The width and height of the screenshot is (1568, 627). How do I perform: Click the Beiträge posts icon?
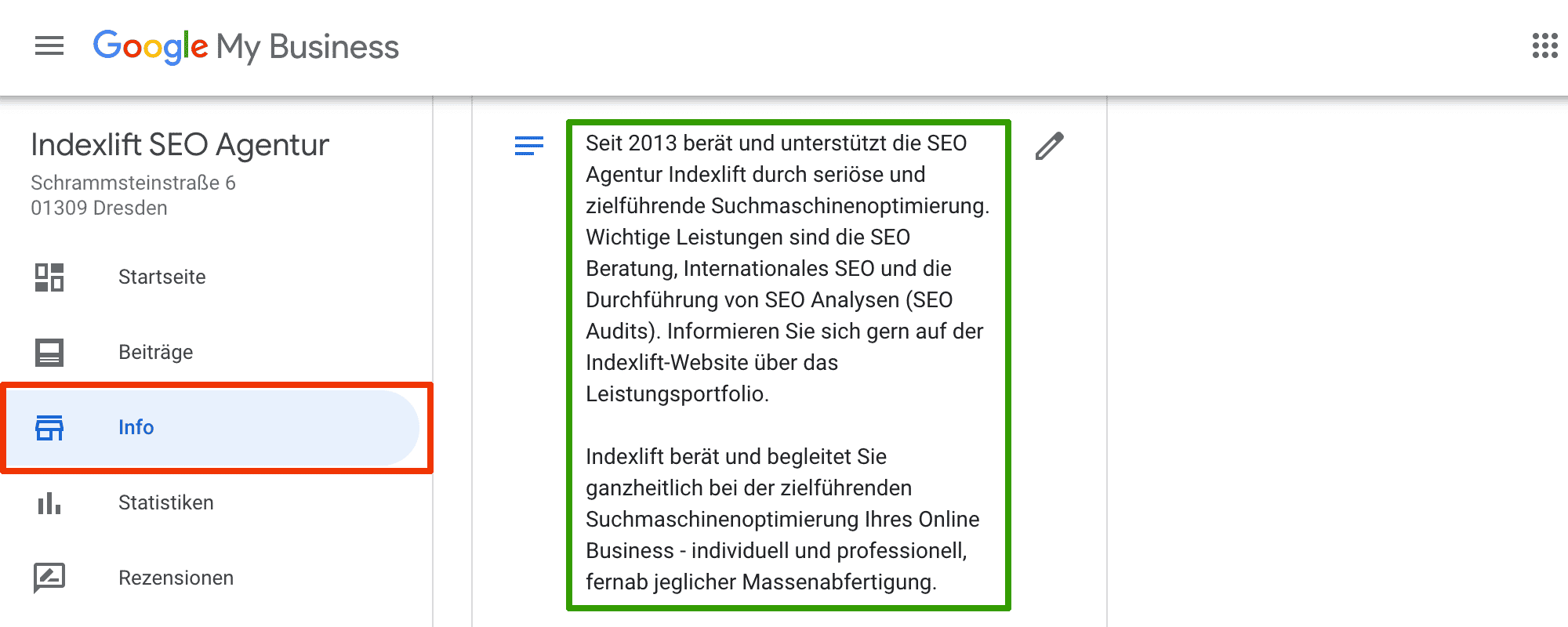[49, 353]
